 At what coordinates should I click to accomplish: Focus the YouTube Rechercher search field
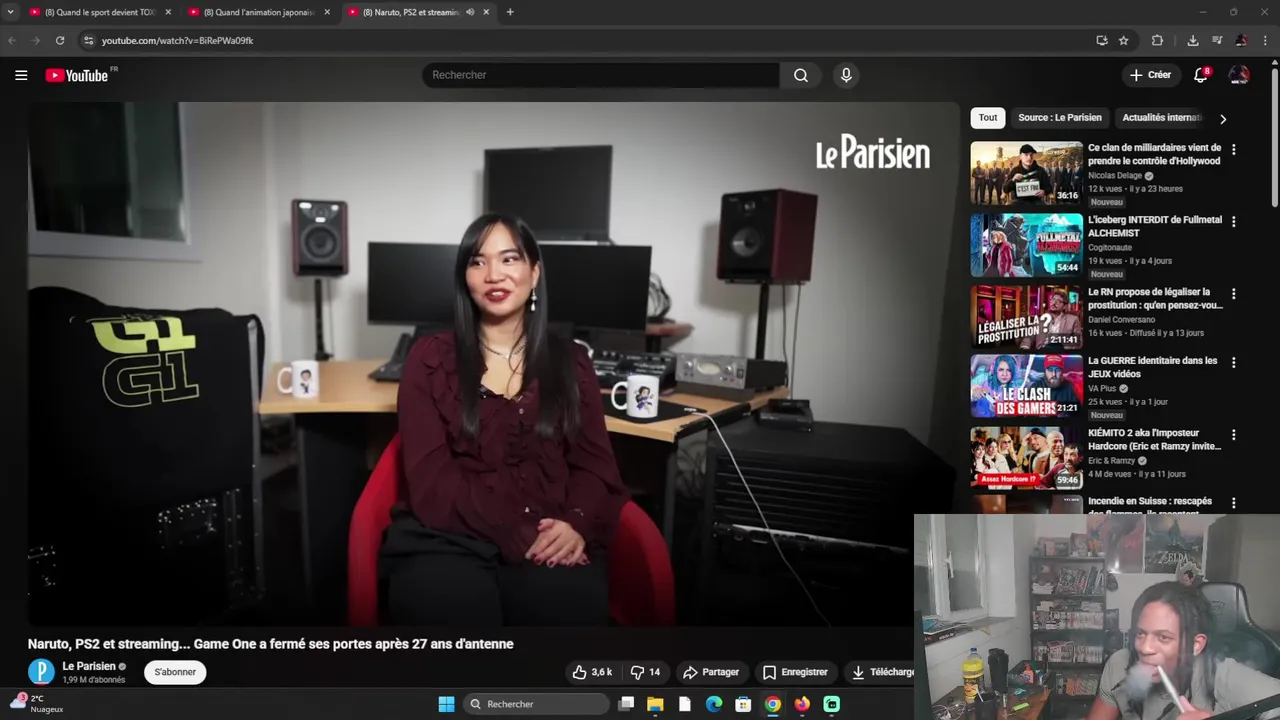point(600,75)
